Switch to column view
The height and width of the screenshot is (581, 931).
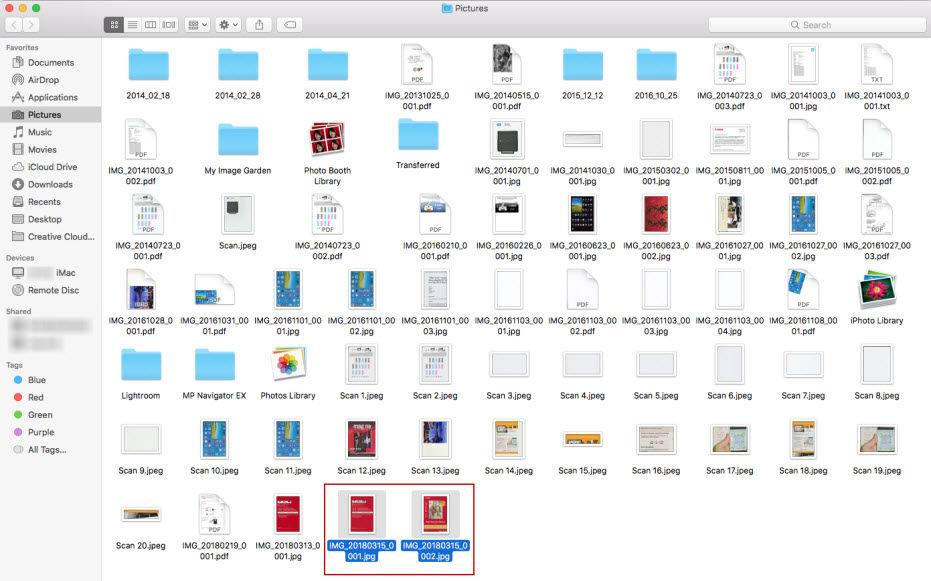pos(151,25)
